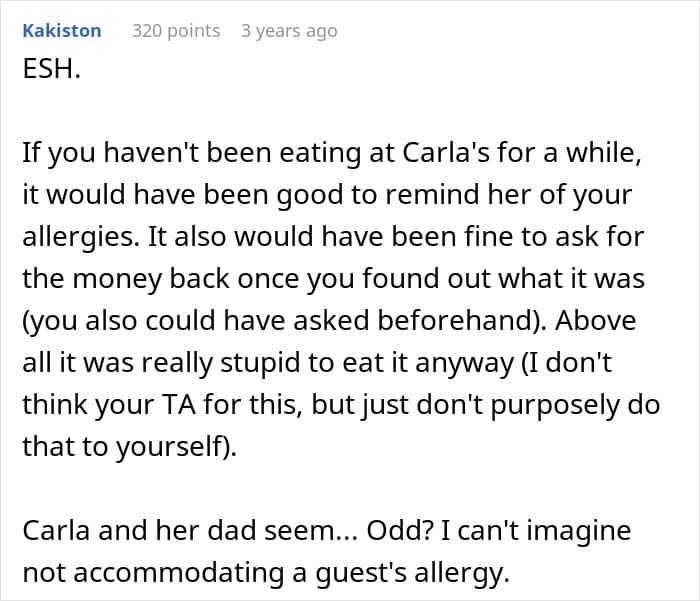Viewport: 700px width, 601px height.
Task: Click the "3 years ago" timestamp
Action: [289, 31]
